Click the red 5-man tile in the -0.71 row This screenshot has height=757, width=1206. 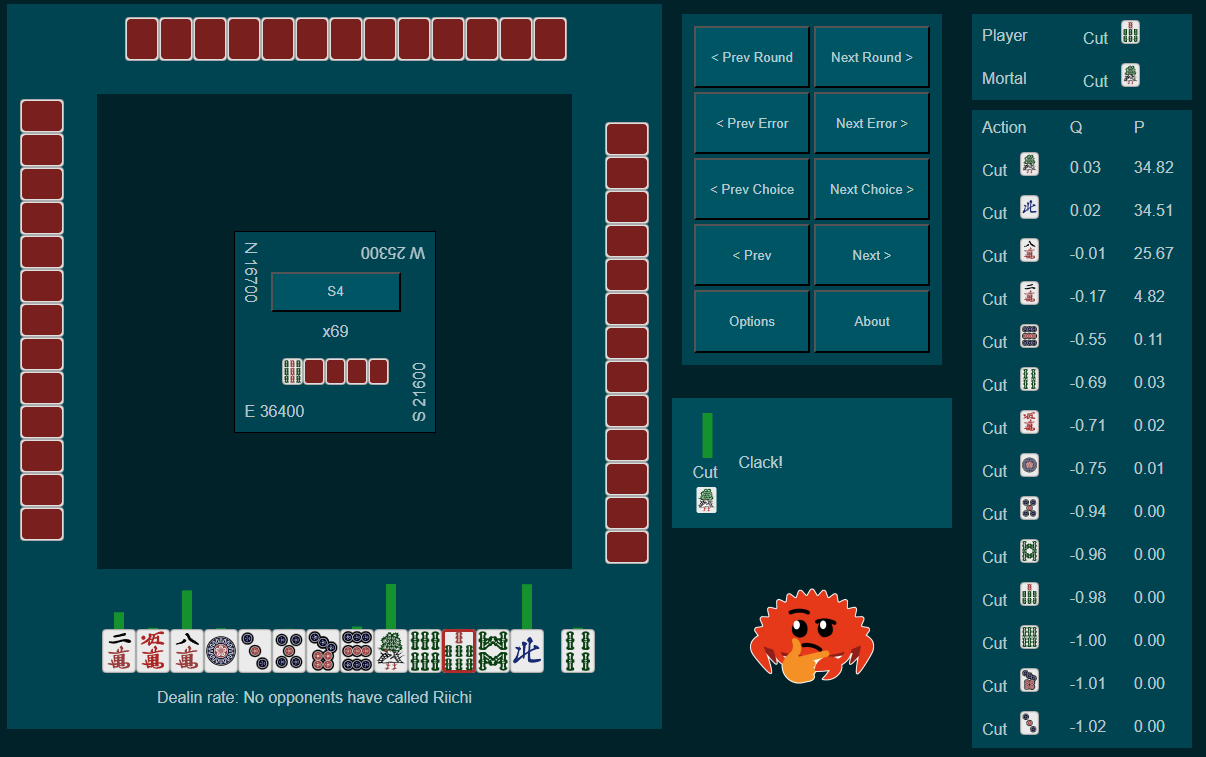click(x=1029, y=423)
